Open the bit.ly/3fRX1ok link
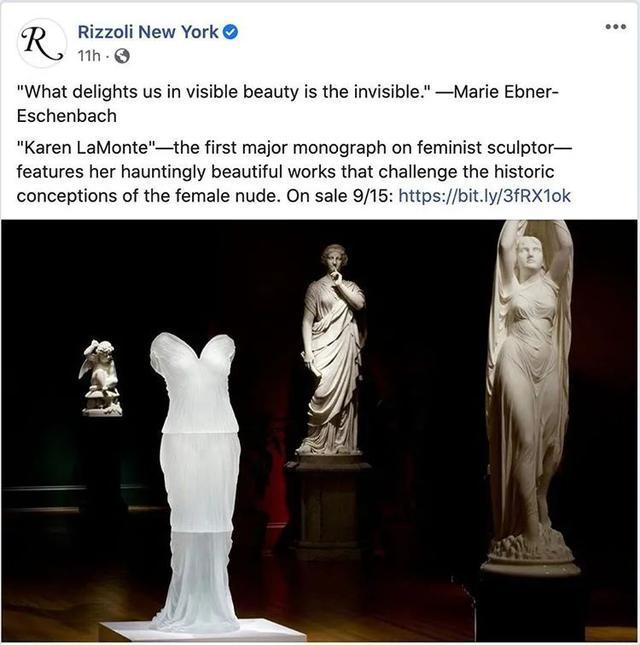Viewport: 640px width, 645px height. pyautogui.click(x=485, y=196)
